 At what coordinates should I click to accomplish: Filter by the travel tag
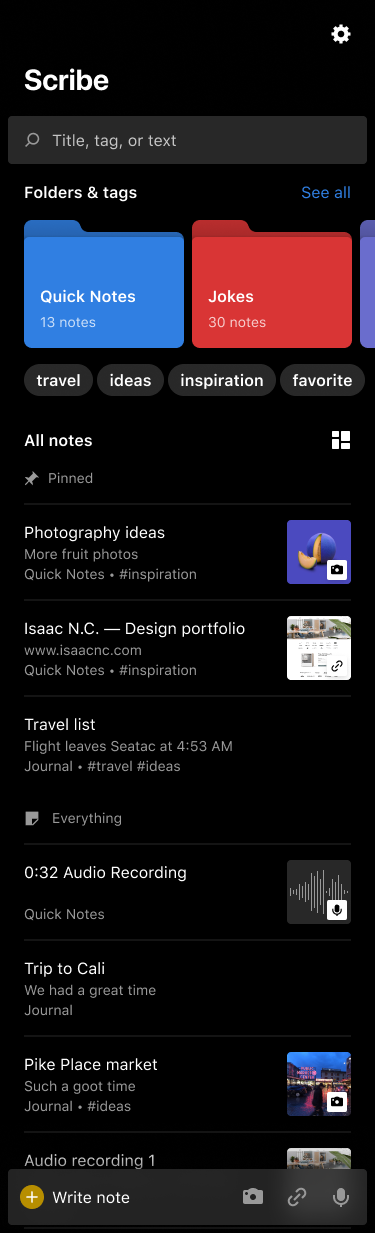(58, 380)
